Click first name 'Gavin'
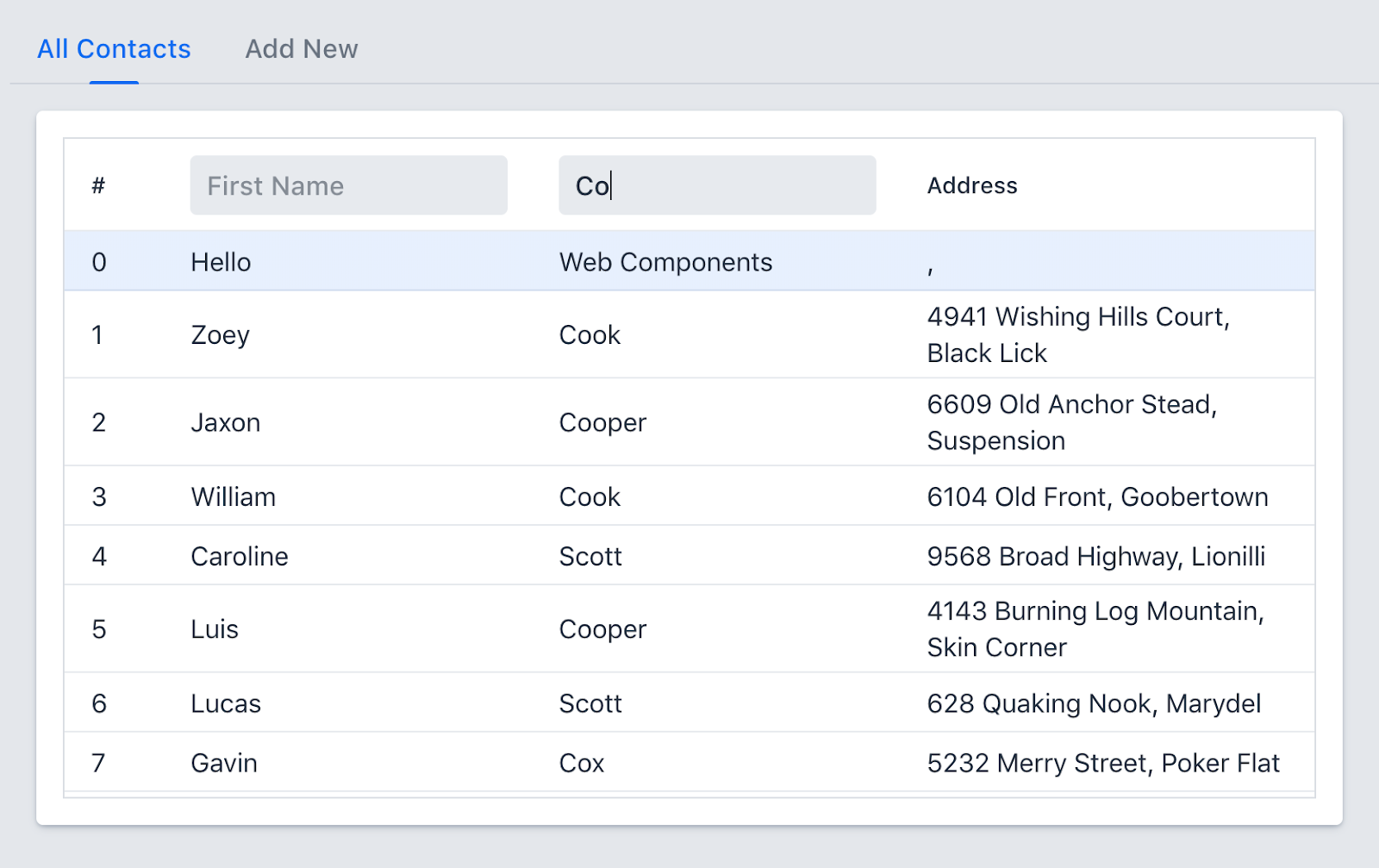The width and height of the screenshot is (1379, 868). click(224, 763)
